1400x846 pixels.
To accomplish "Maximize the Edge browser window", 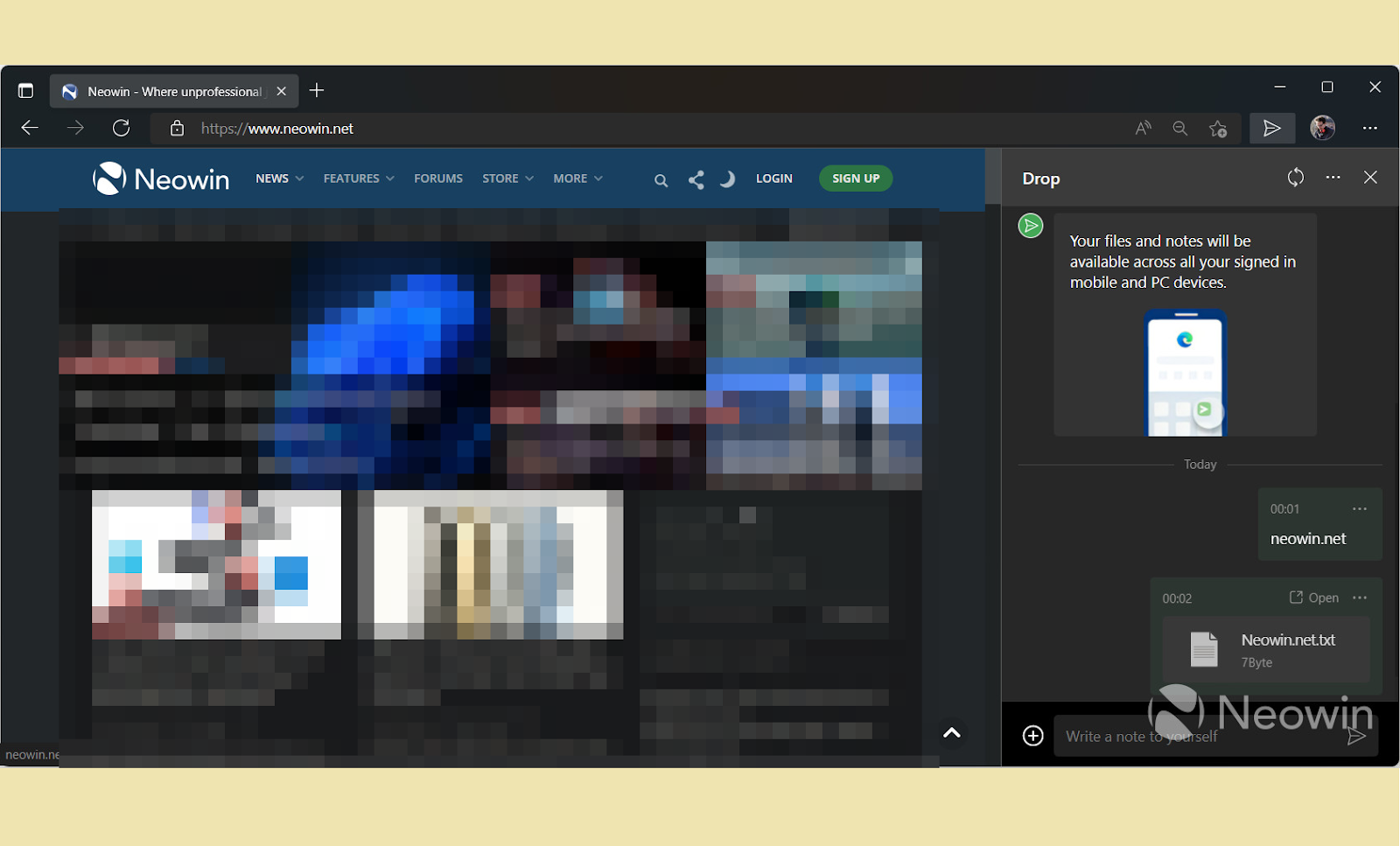I will [1327, 87].
